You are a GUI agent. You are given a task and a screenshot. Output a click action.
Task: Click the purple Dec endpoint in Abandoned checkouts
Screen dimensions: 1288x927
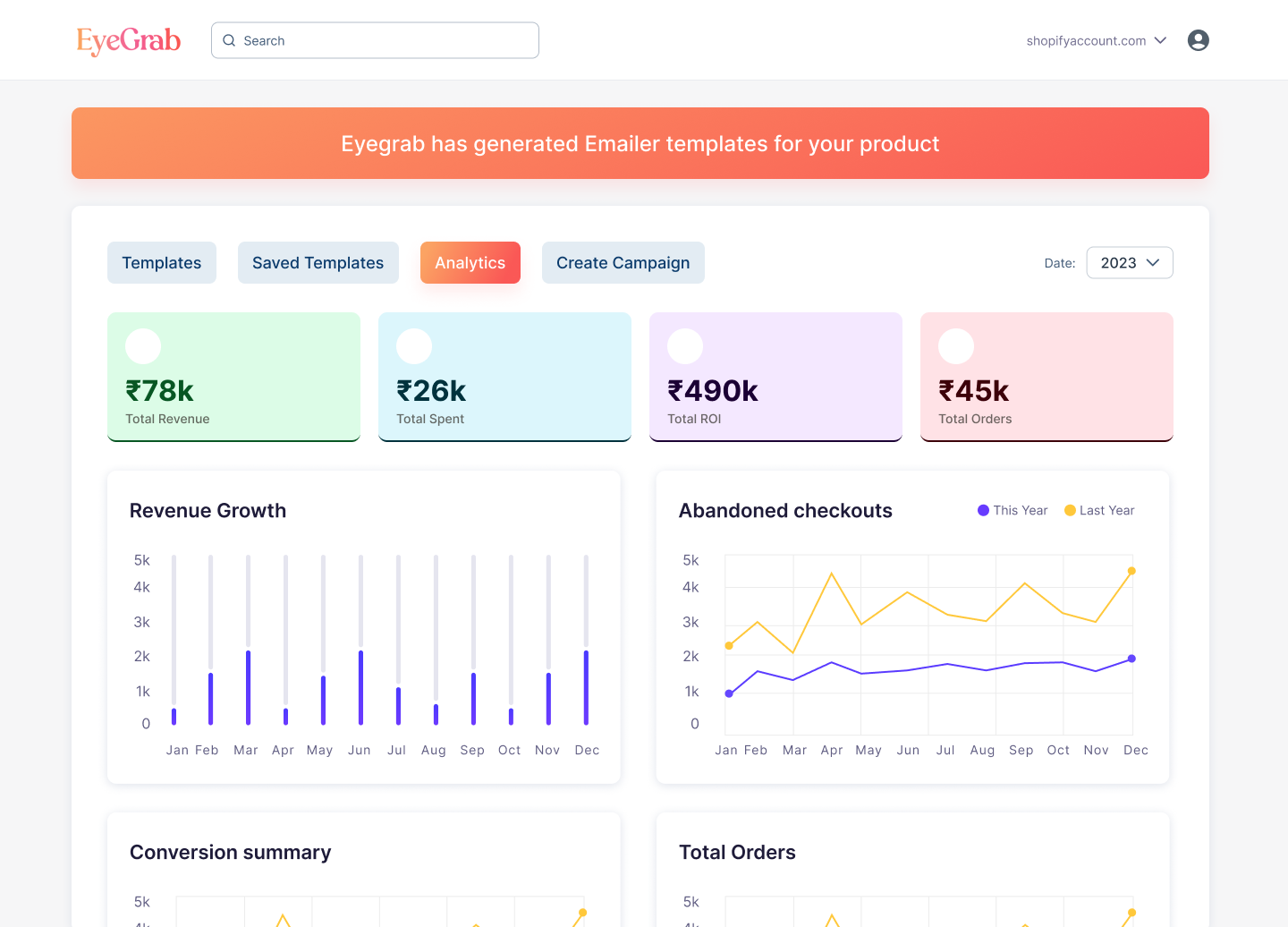1131,659
